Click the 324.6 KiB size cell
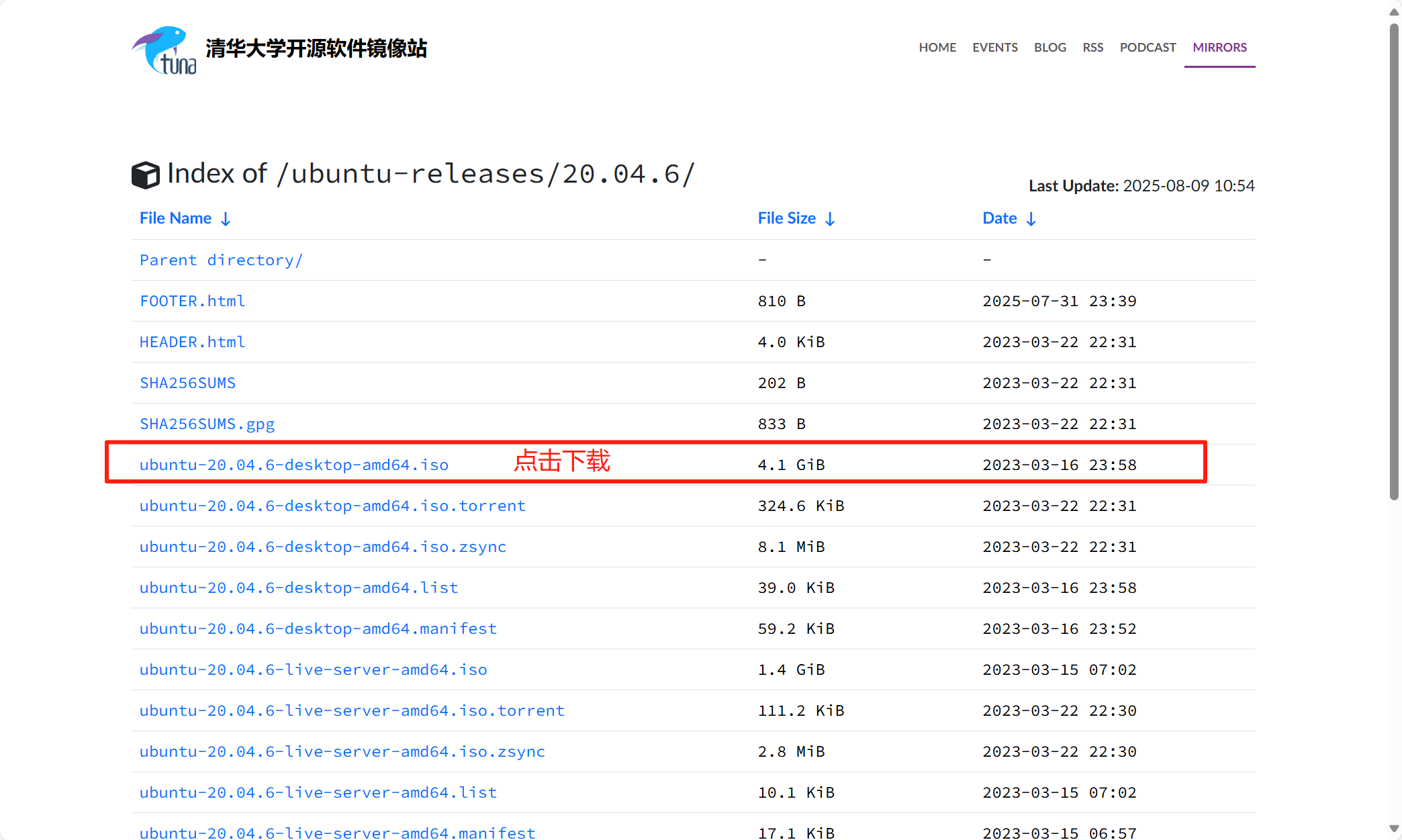Screen dimensions: 1402x840 point(801,506)
